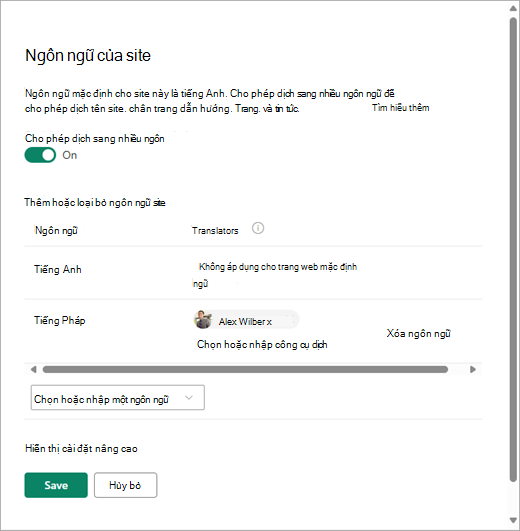The height and width of the screenshot is (531, 520).
Task: Click Alex Wilber's avatar picture
Action: point(202,319)
